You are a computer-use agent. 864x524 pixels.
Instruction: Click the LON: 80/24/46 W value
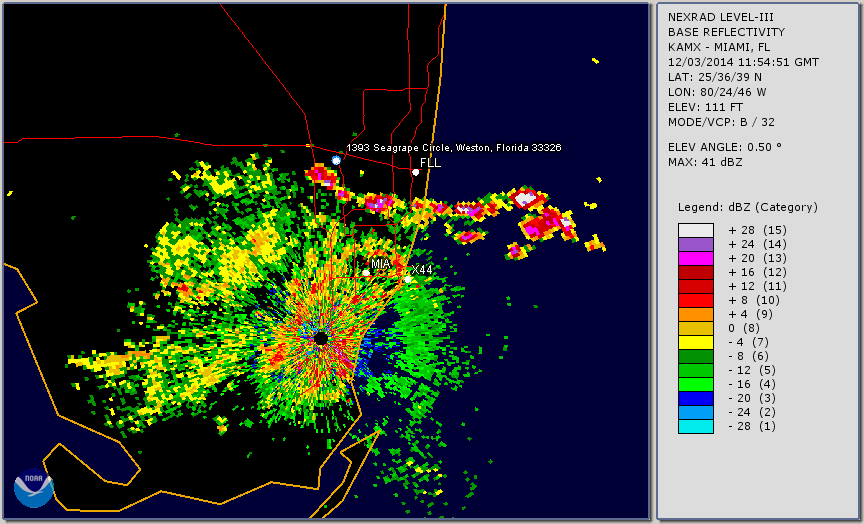(x=717, y=92)
